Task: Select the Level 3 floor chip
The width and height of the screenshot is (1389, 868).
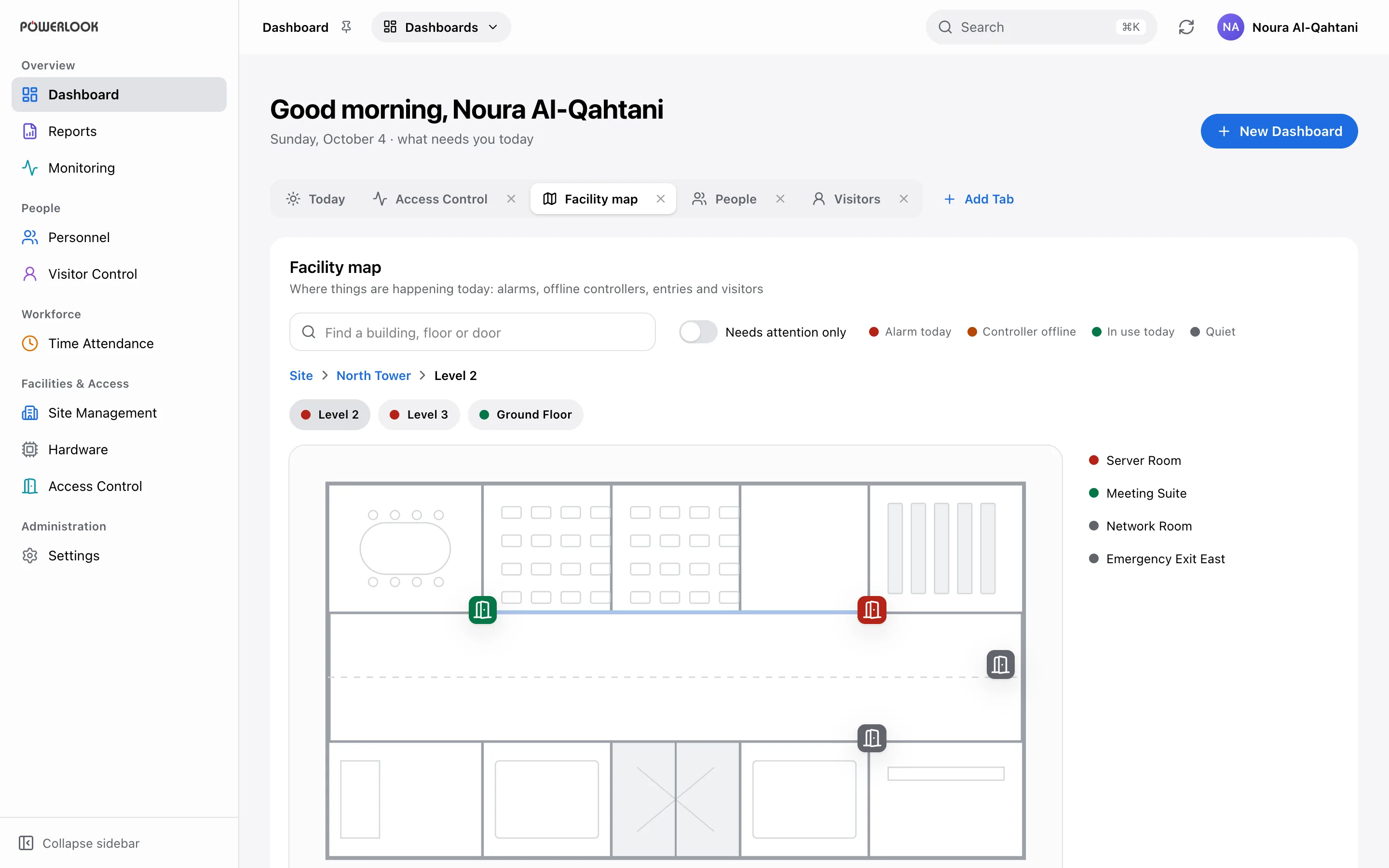Action: click(x=419, y=415)
